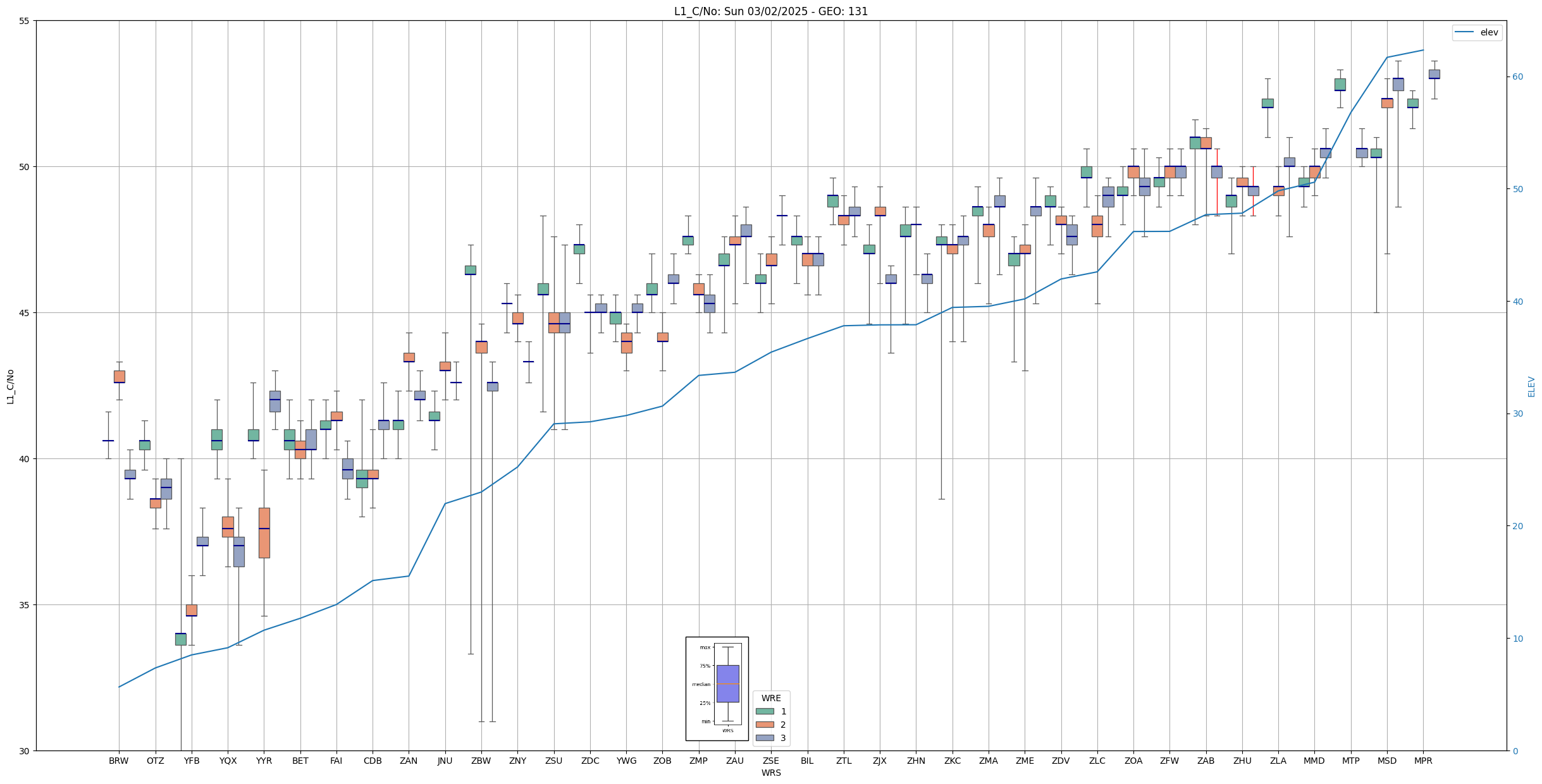Click the L1_C/No y-axis title

[10, 386]
